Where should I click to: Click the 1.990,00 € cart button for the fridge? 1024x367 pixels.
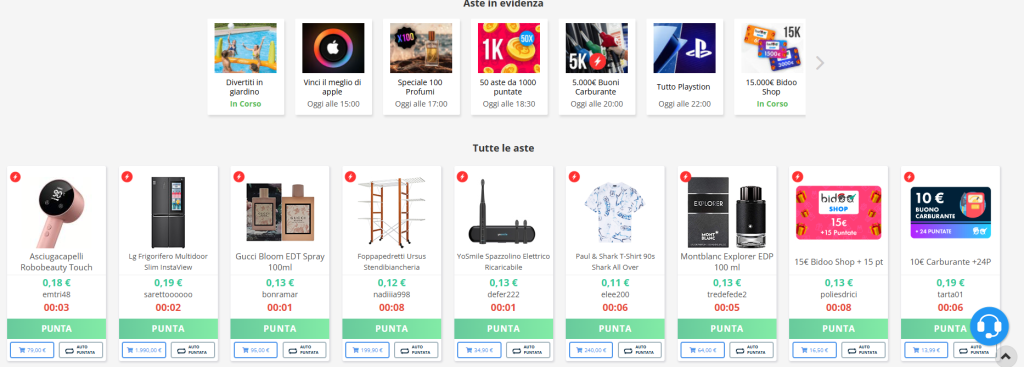(144, 350)
